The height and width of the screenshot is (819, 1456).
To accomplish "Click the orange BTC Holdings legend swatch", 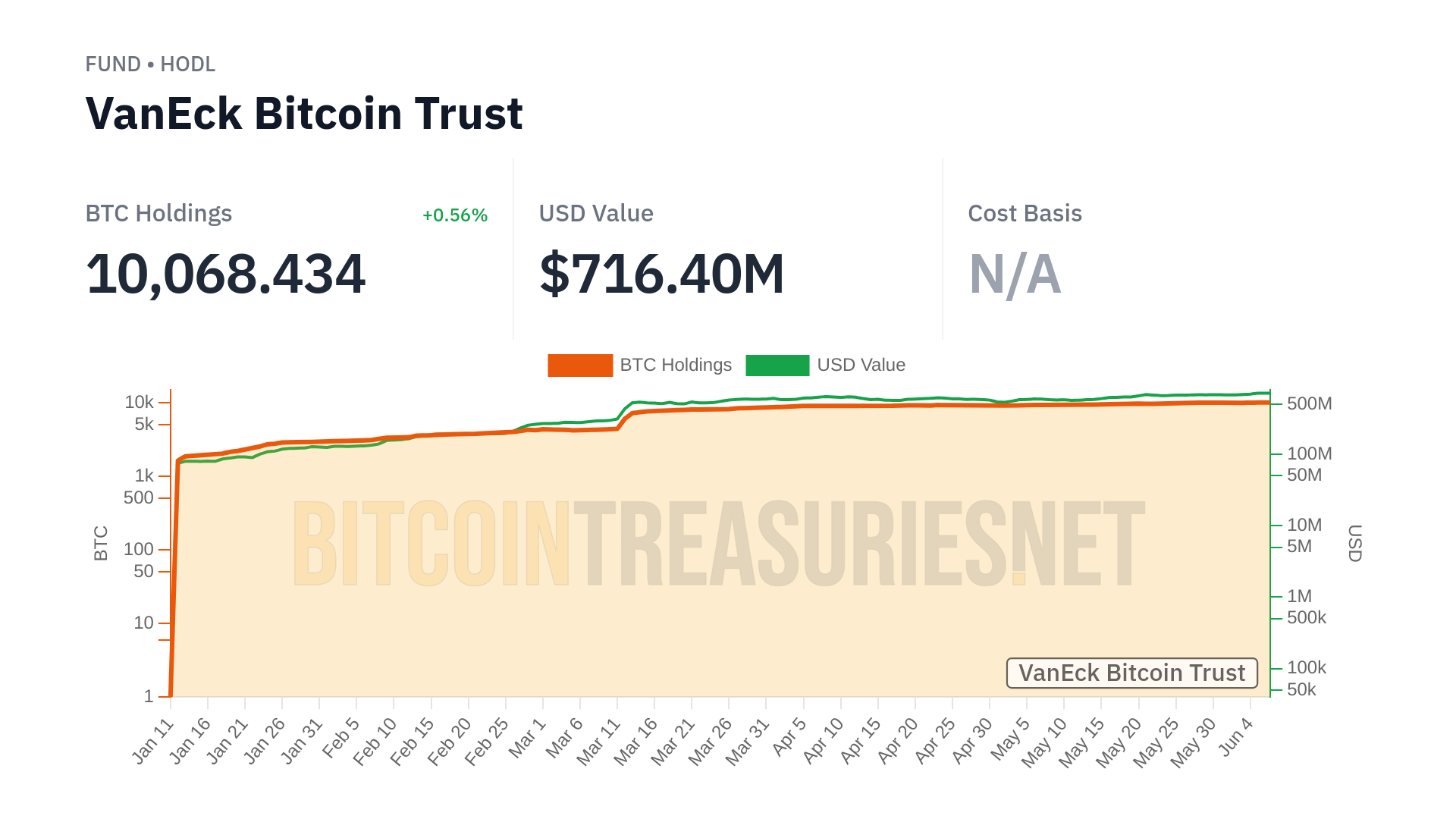I will coord(580,366).
